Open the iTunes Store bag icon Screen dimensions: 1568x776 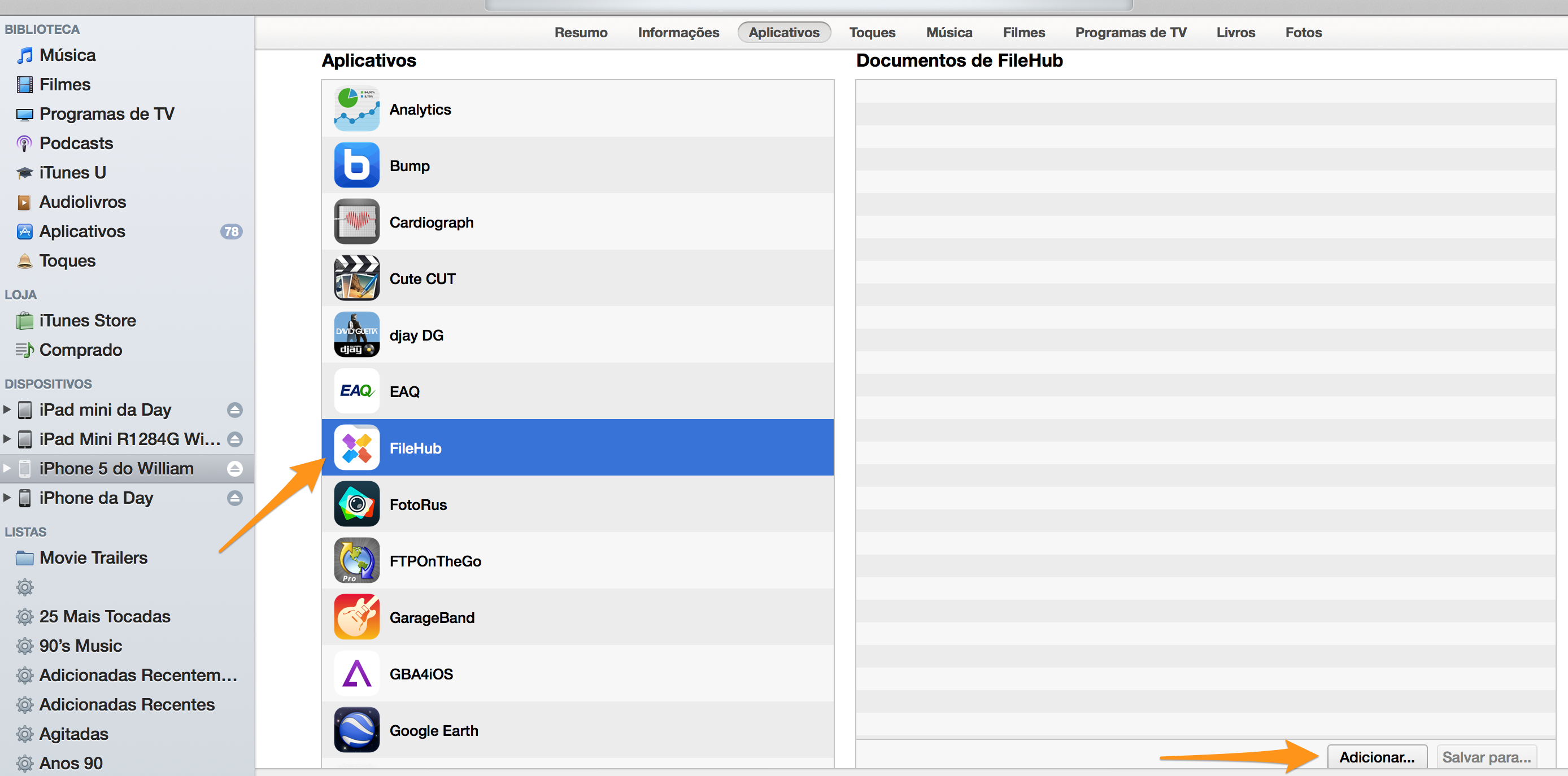(x=24, y=320)
